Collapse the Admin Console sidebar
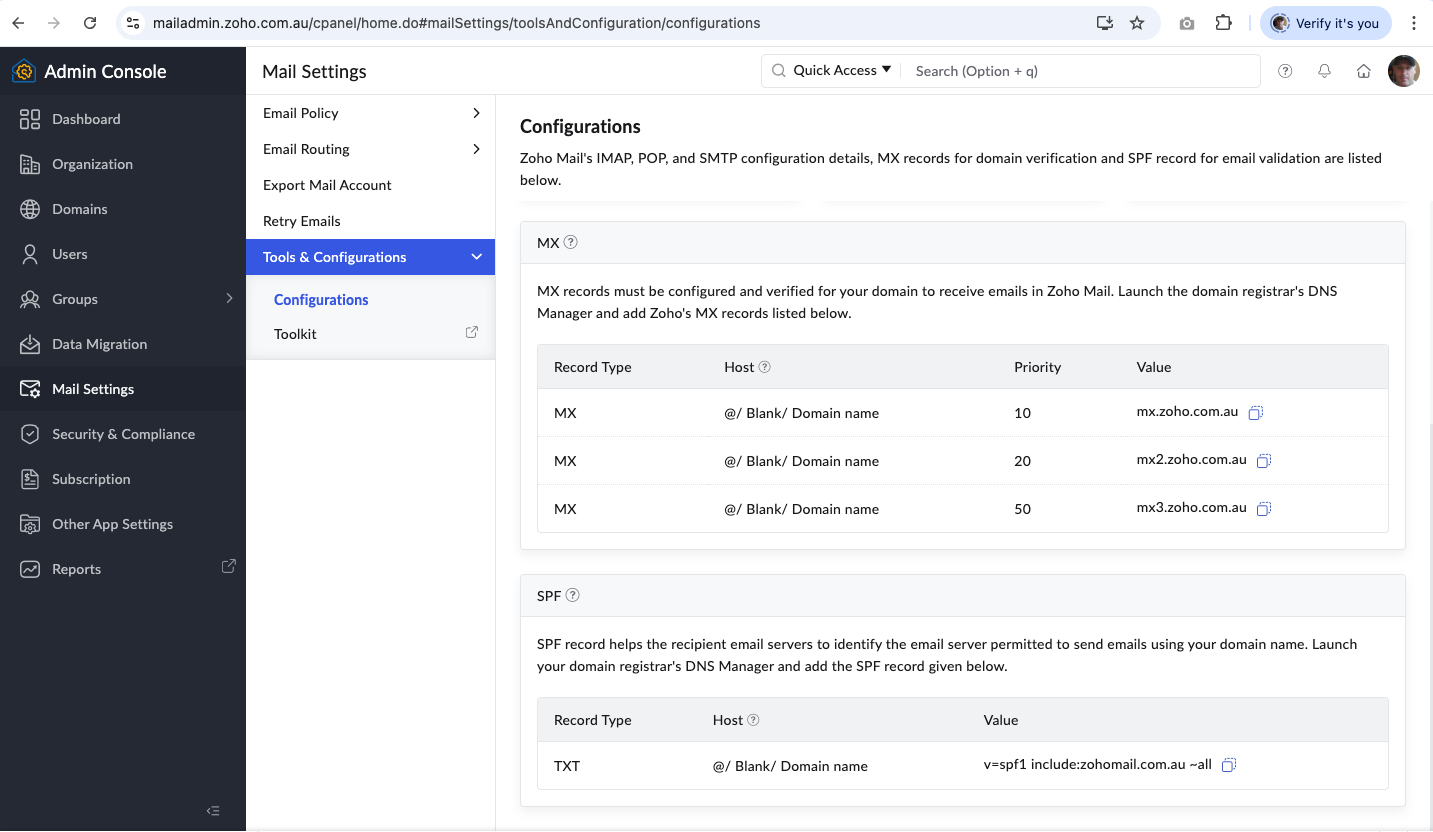 click(212, 811)
